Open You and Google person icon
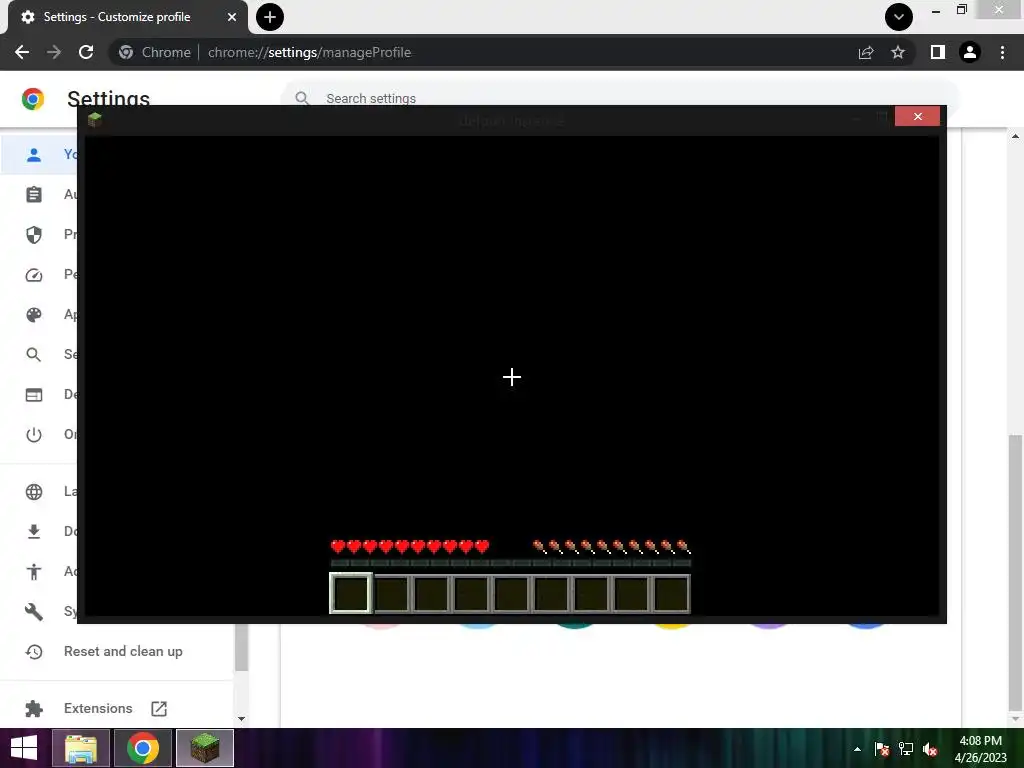This screenshot has width=1024, height=768. click(34, 154)
